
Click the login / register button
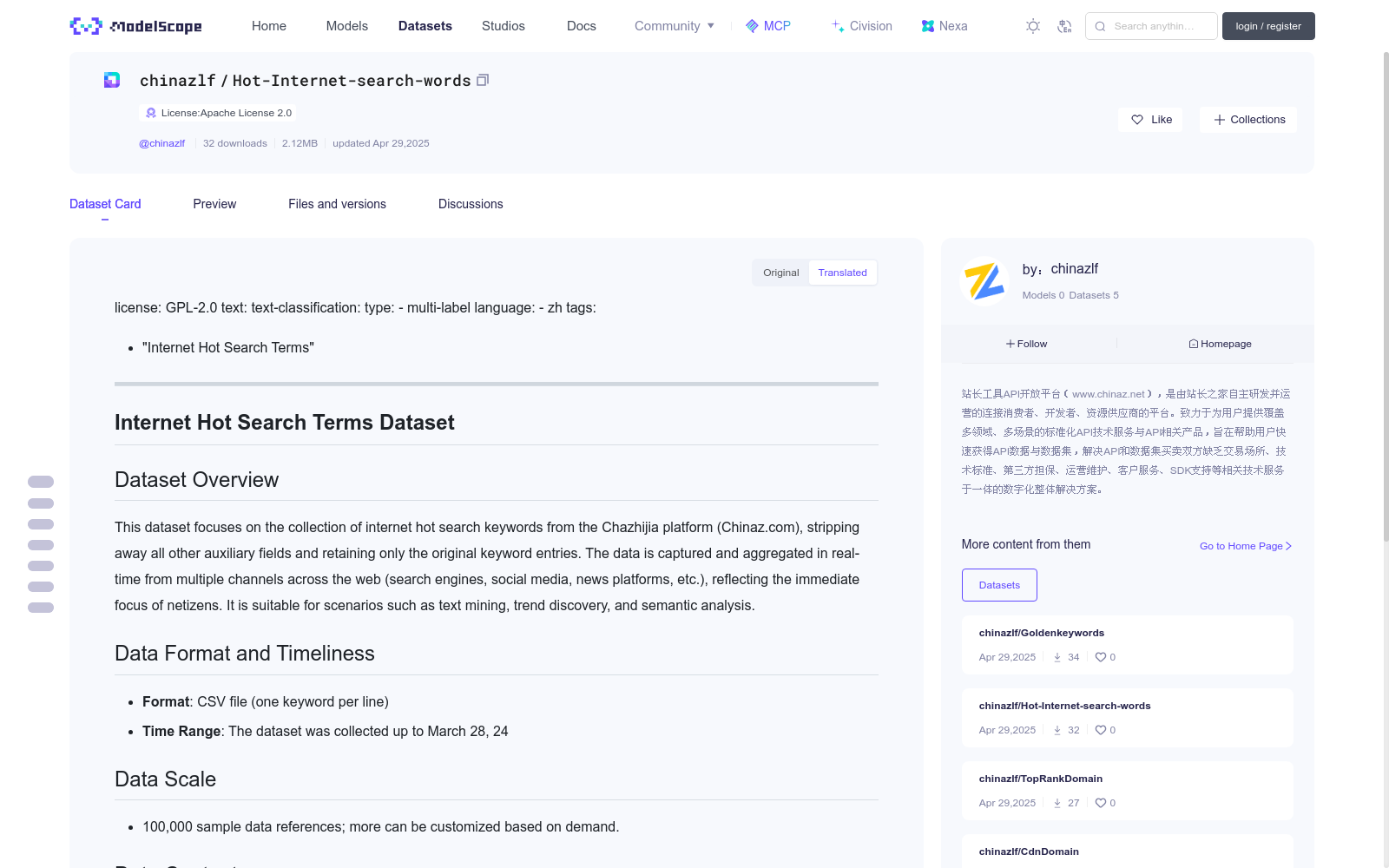tap(1268, 26)
